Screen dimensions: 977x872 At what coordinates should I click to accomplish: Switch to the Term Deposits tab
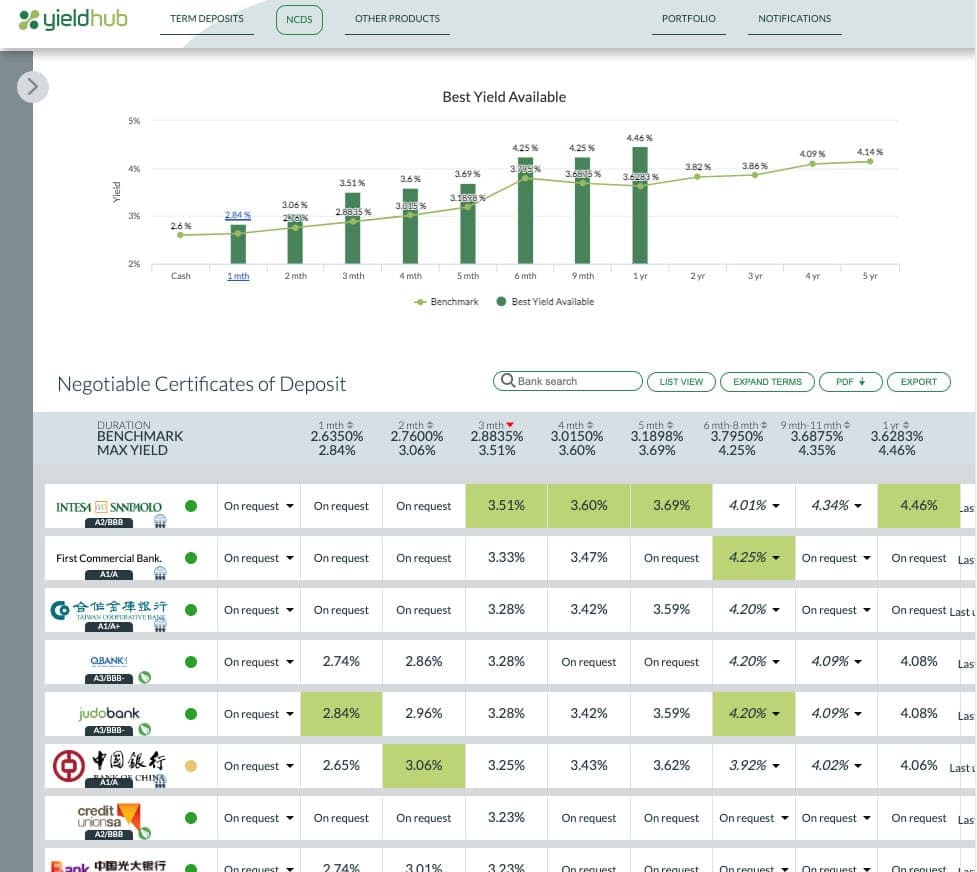pyautogui.click(x=207, y=19)
